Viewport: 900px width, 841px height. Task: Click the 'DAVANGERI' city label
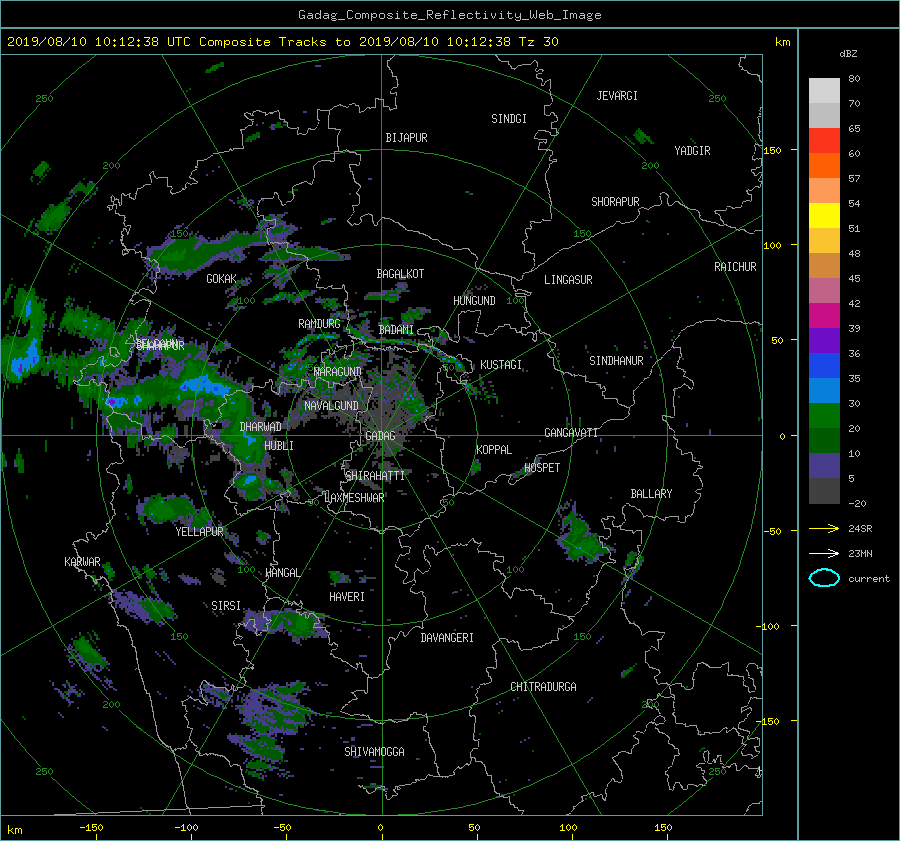click(x=447, y=638)
